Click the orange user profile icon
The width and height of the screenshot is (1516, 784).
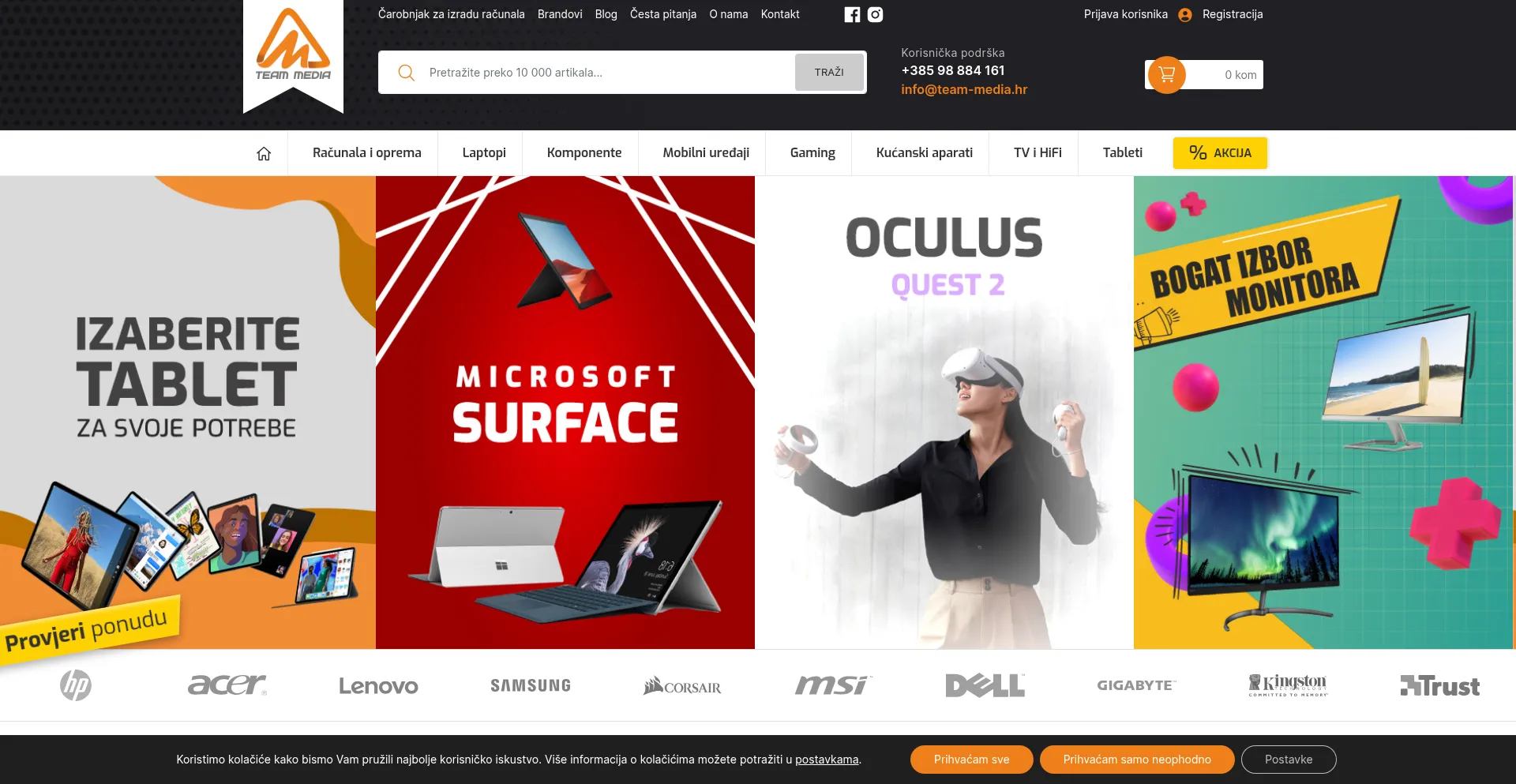[1184, 15]
